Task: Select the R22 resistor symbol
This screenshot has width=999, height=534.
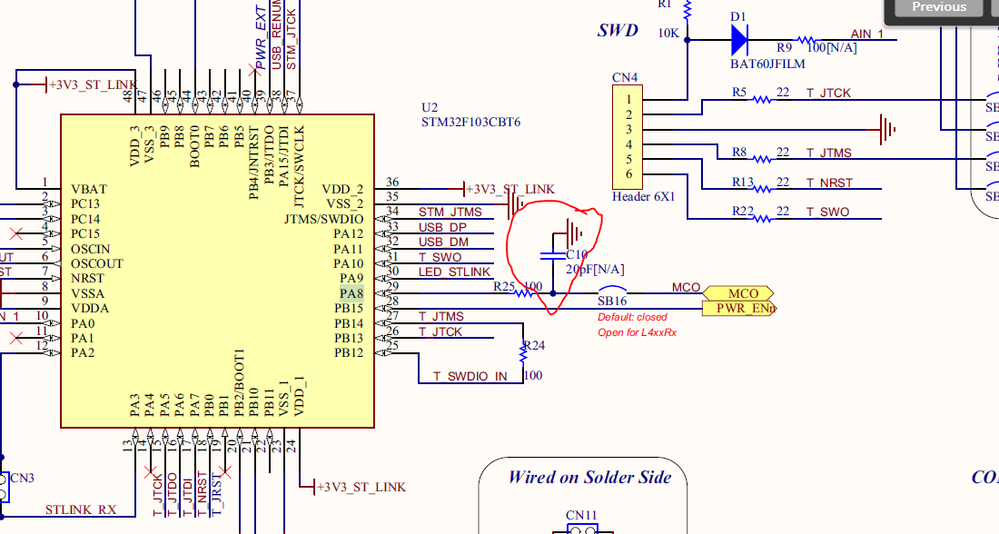Action: (761, 219)
